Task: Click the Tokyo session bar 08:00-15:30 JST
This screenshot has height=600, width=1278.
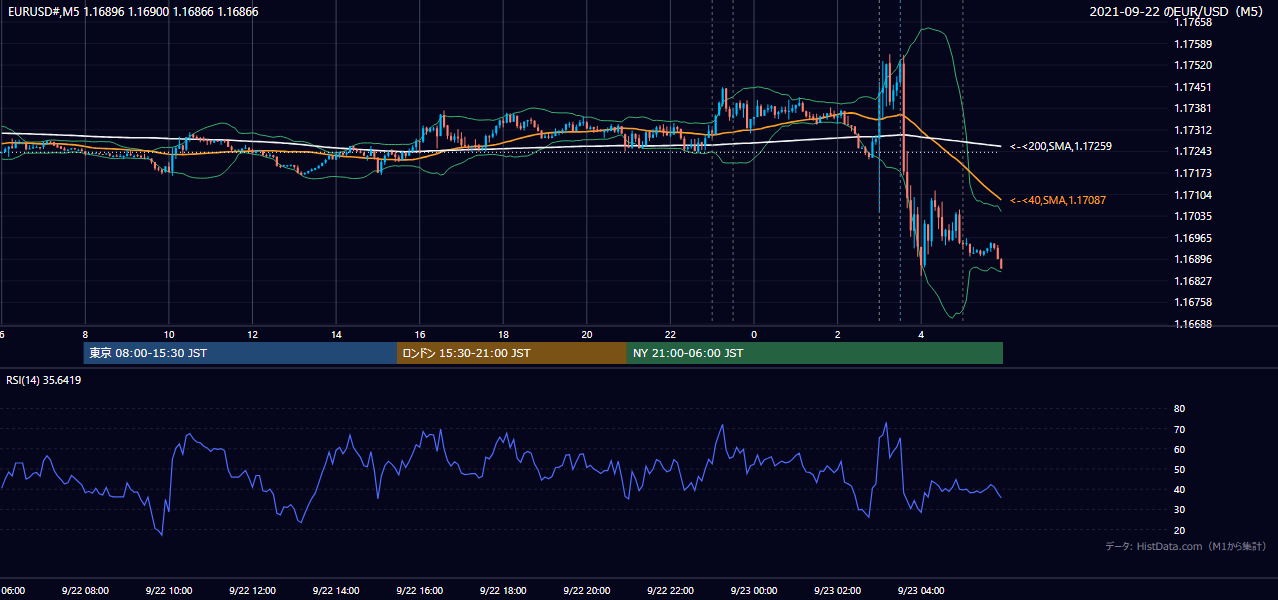Action: click(x=240, y=353)
